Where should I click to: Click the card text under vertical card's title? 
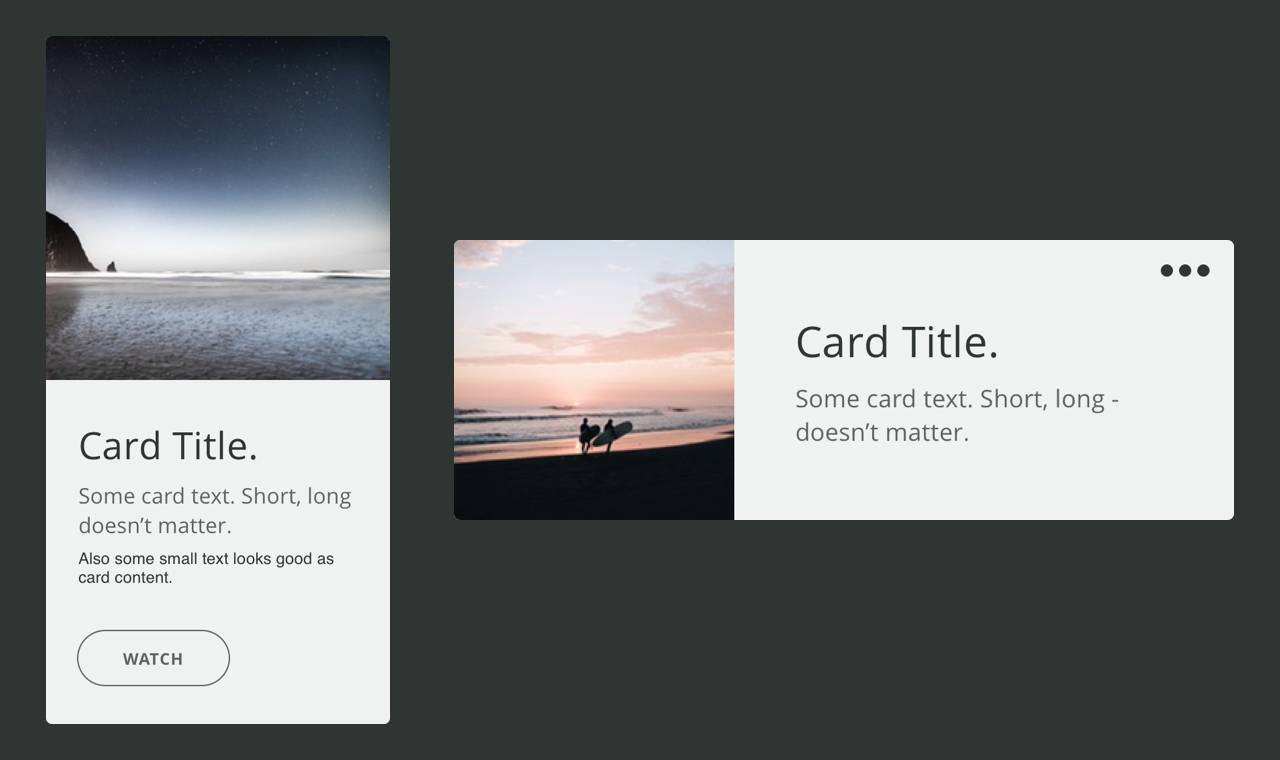click(x=215, y=510)
